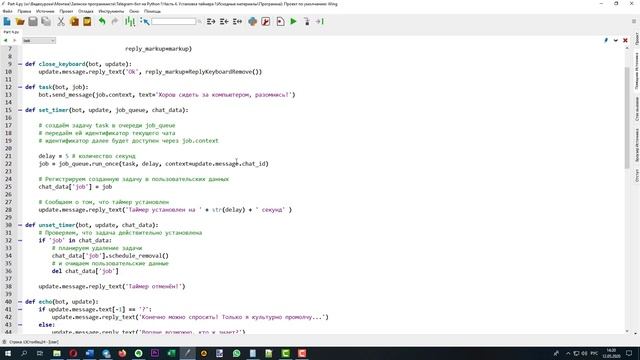
Task: Click the line chat_data['job'] = job
Action: [75, 187]
